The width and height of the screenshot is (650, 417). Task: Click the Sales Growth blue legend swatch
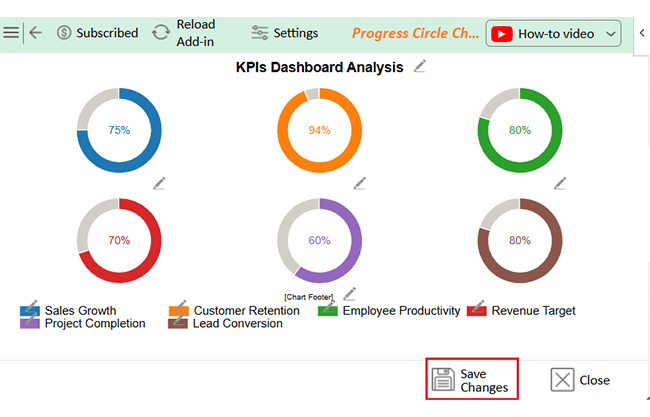30,311
